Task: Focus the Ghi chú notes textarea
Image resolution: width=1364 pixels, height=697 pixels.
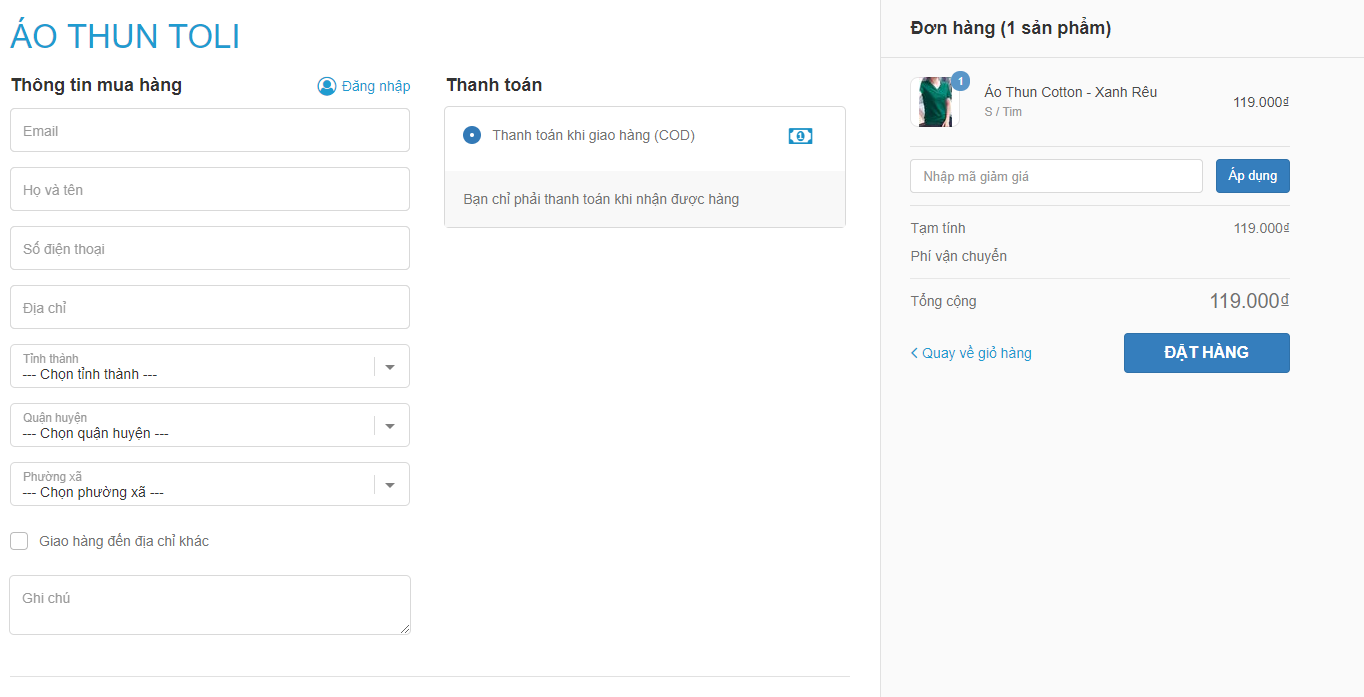Action: [210, 605]
